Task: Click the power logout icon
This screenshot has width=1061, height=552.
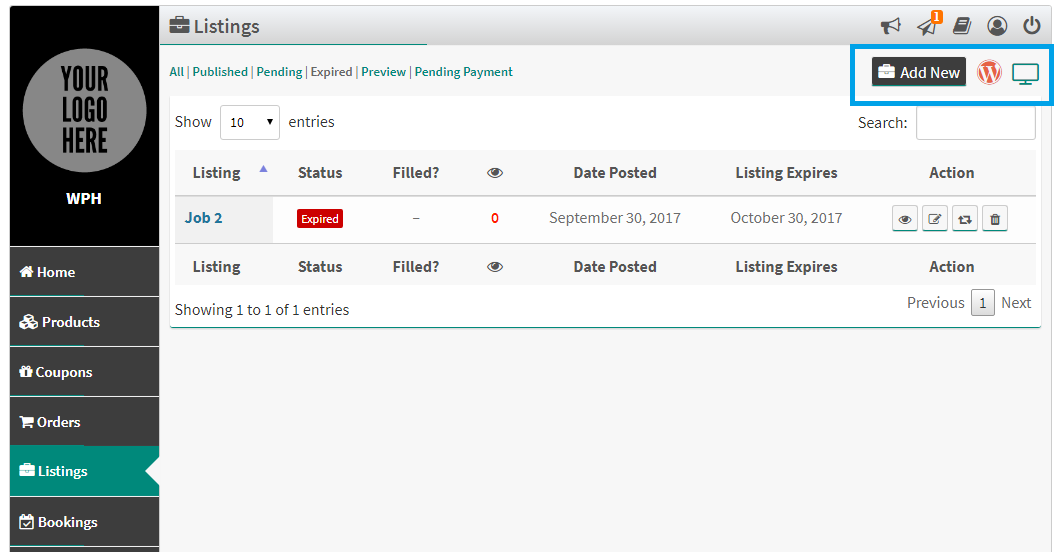Action: 1031,26
